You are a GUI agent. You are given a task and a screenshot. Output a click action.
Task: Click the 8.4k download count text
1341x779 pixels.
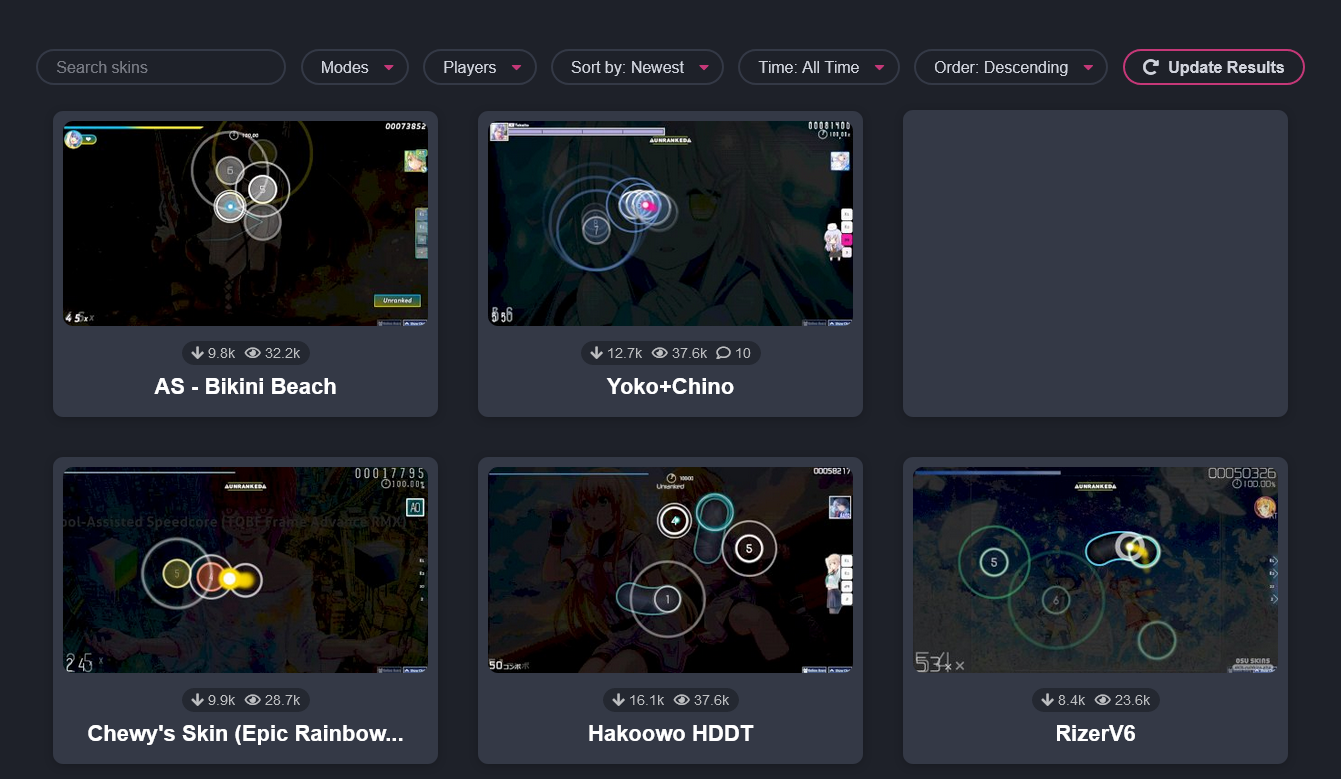(1072, 700)
